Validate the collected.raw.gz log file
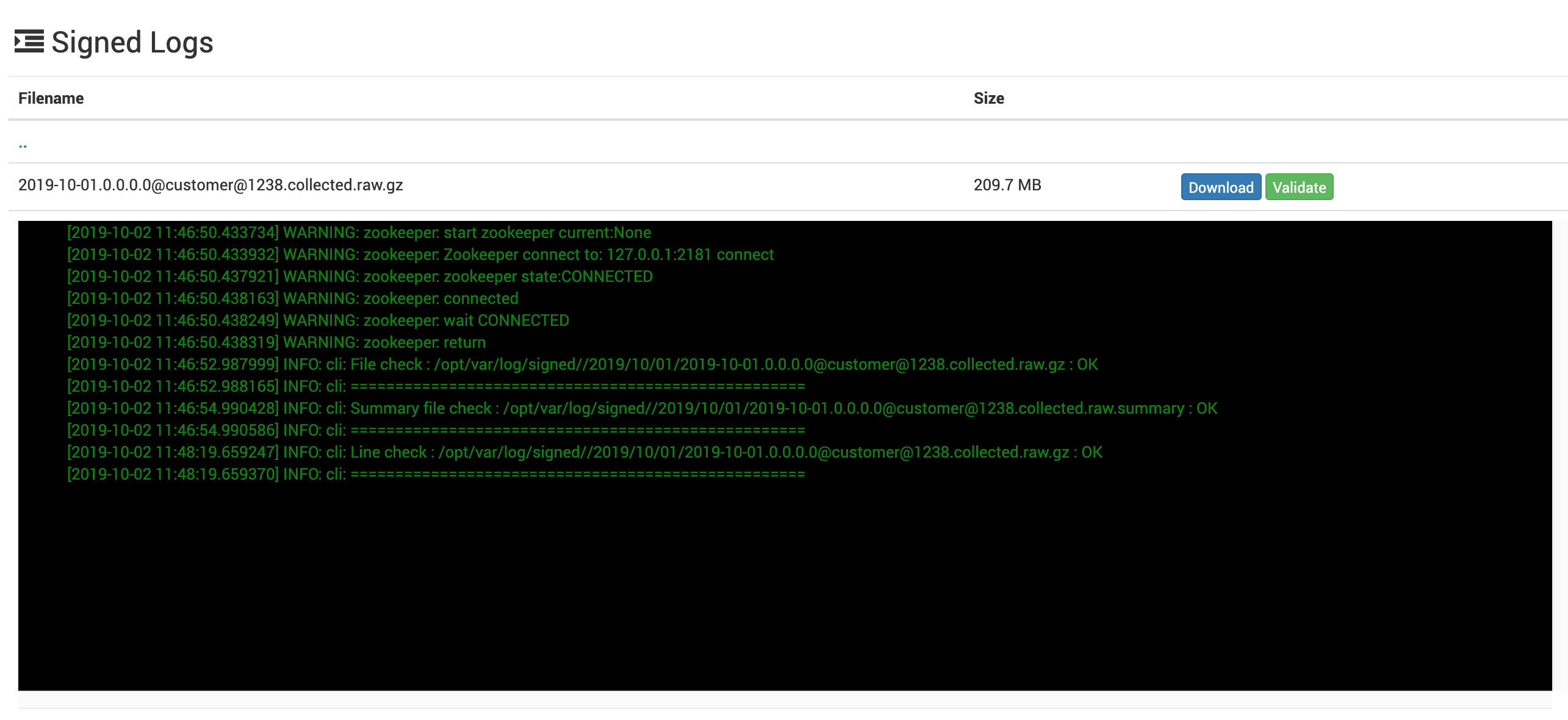The image size is (1568, 720). (1299, 187)
